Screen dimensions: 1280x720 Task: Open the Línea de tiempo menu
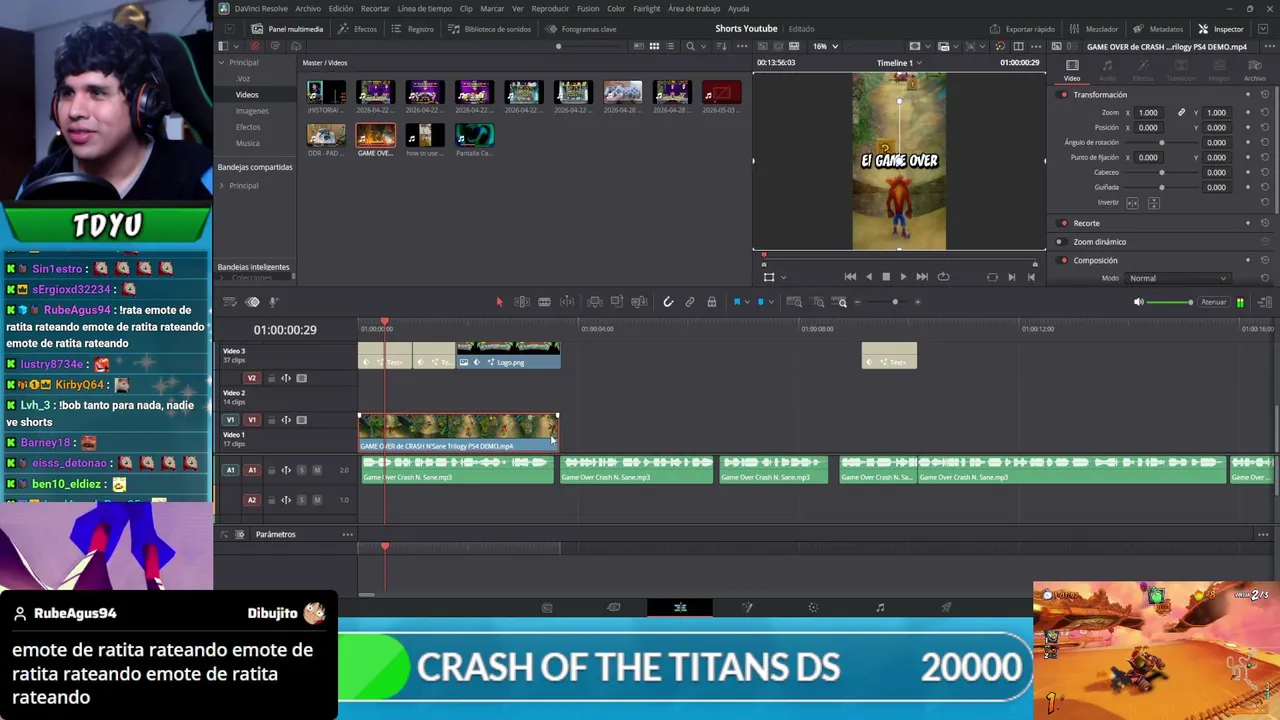pyautogui.click(x=425, y=9)
